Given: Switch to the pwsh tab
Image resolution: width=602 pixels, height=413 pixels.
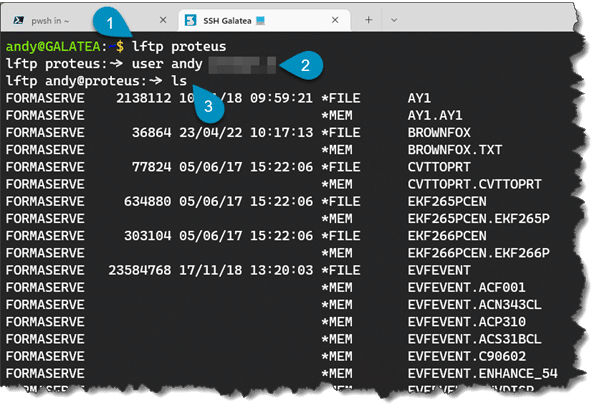Looking at the screenshot, I should (60, 20).
